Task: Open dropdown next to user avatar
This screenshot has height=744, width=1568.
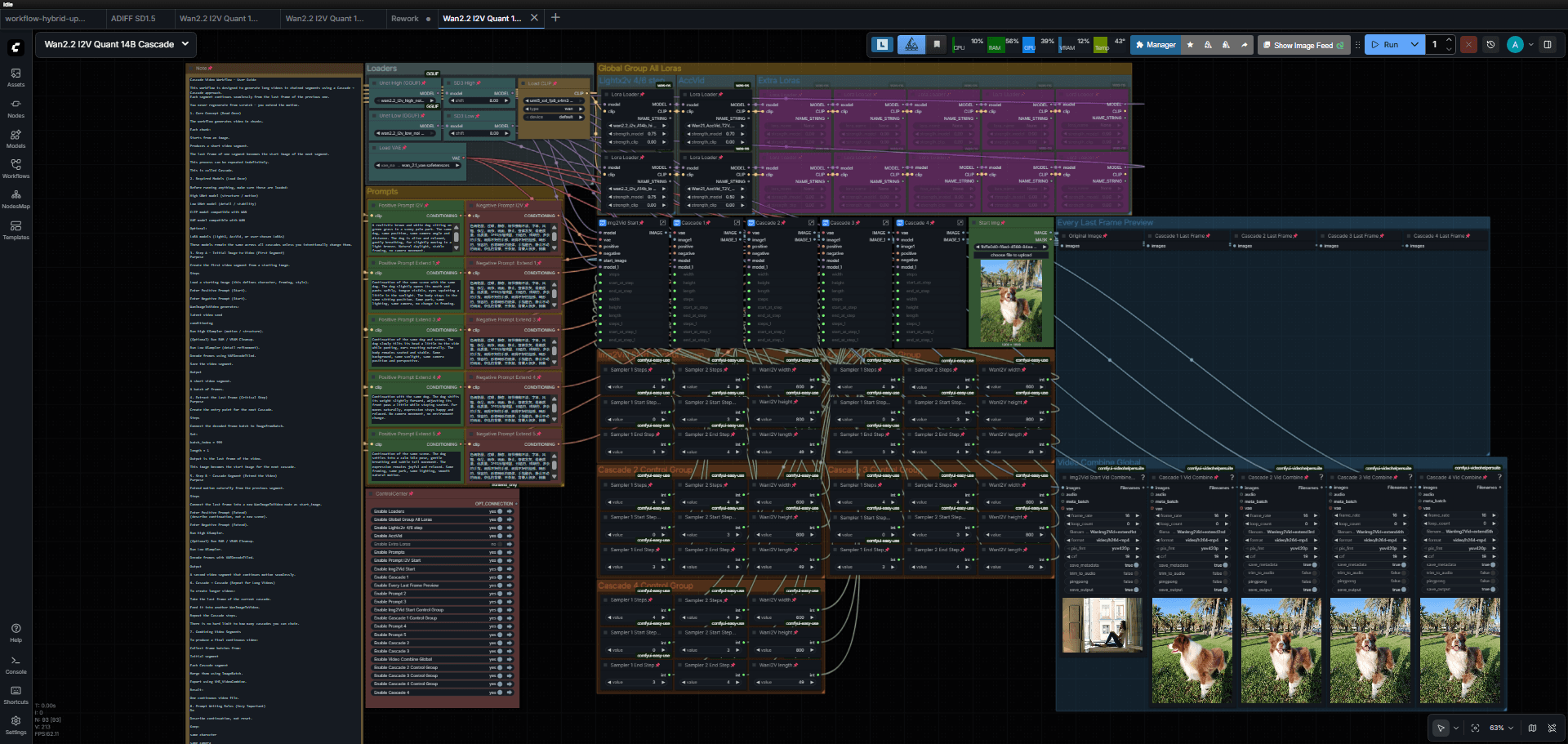Action: pyautogui.click(x=1530, y=45)
